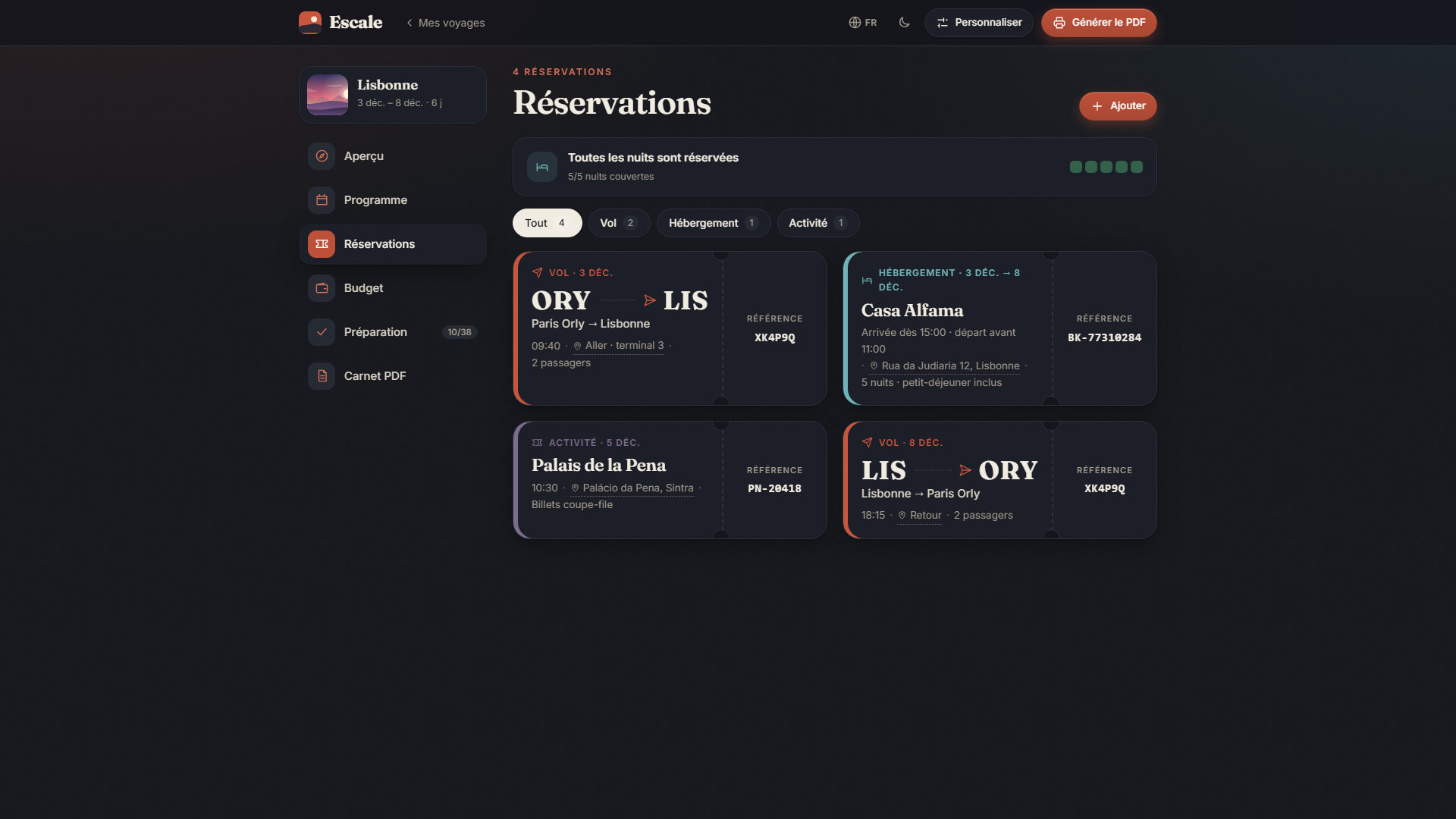1456x819 pixels.
Task: Open the FR language selector
Action: 863,22
